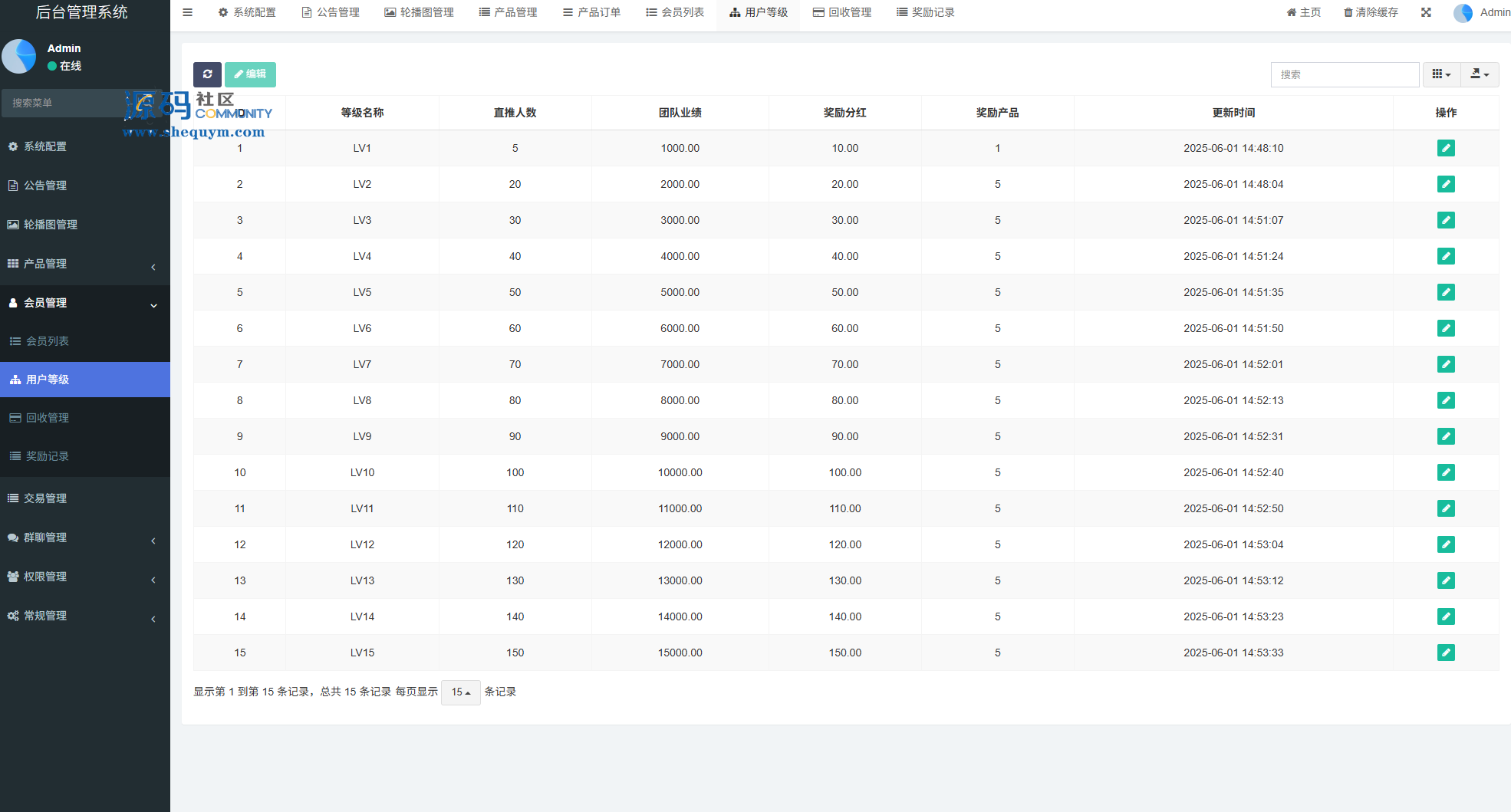The width and height of the screenshot is (1511, 812).
Task: Toggle the sidebar with the hamburger icon
Action: pos(187,12)
